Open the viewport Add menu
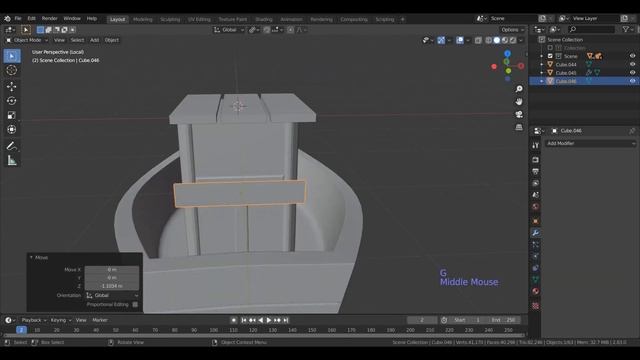This screenshot has width=640, height=360. (x=94, y=40)
